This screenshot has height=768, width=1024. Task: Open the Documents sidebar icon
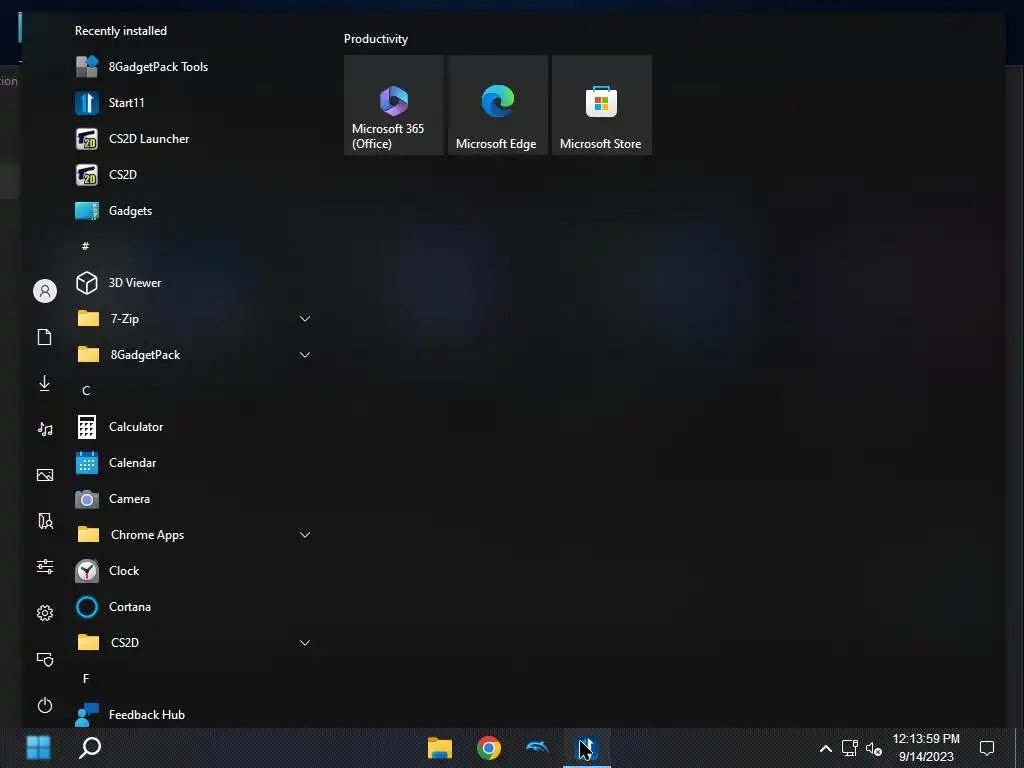pos(45,337)
